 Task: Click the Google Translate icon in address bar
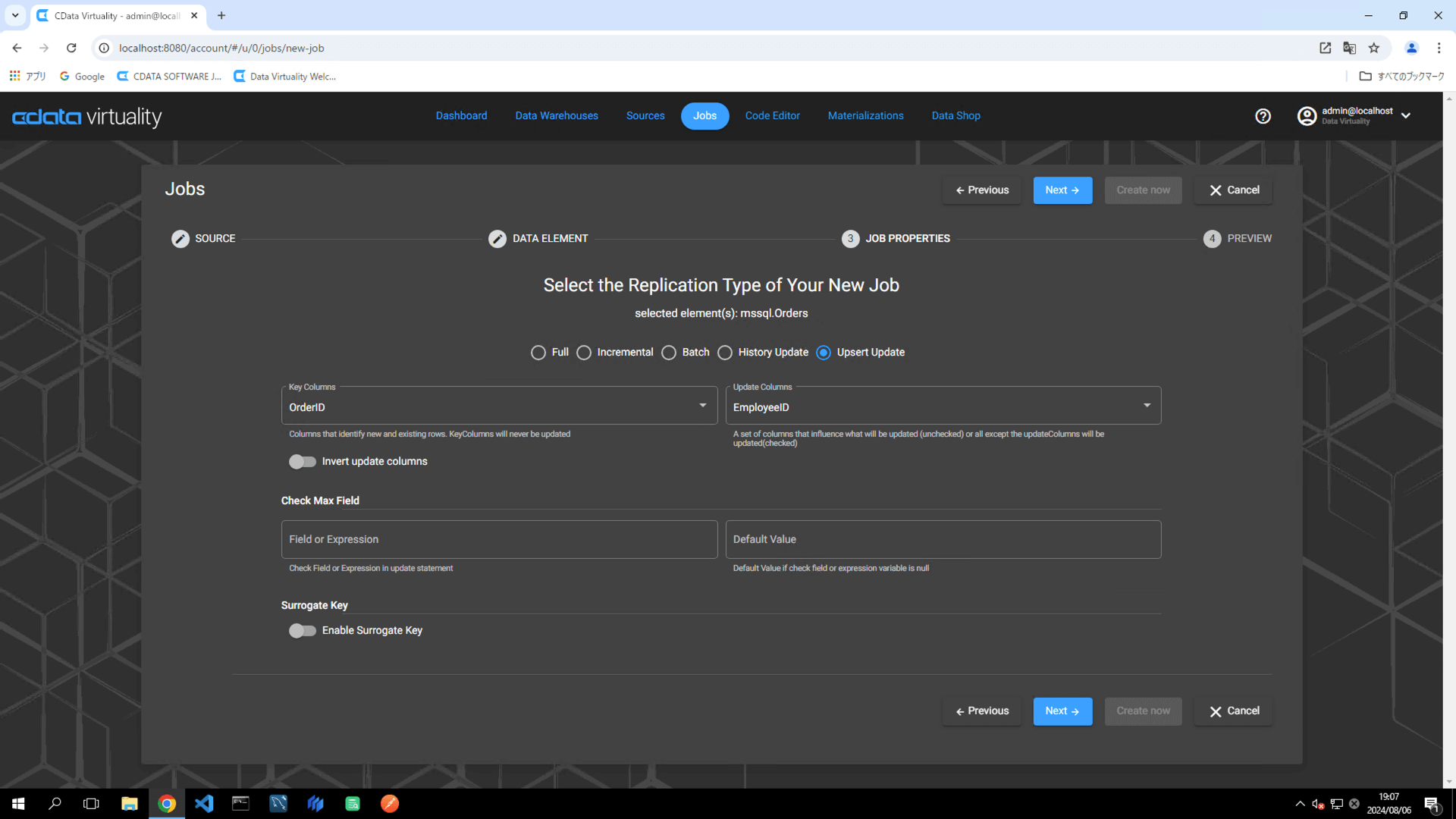pos(1349,48)
